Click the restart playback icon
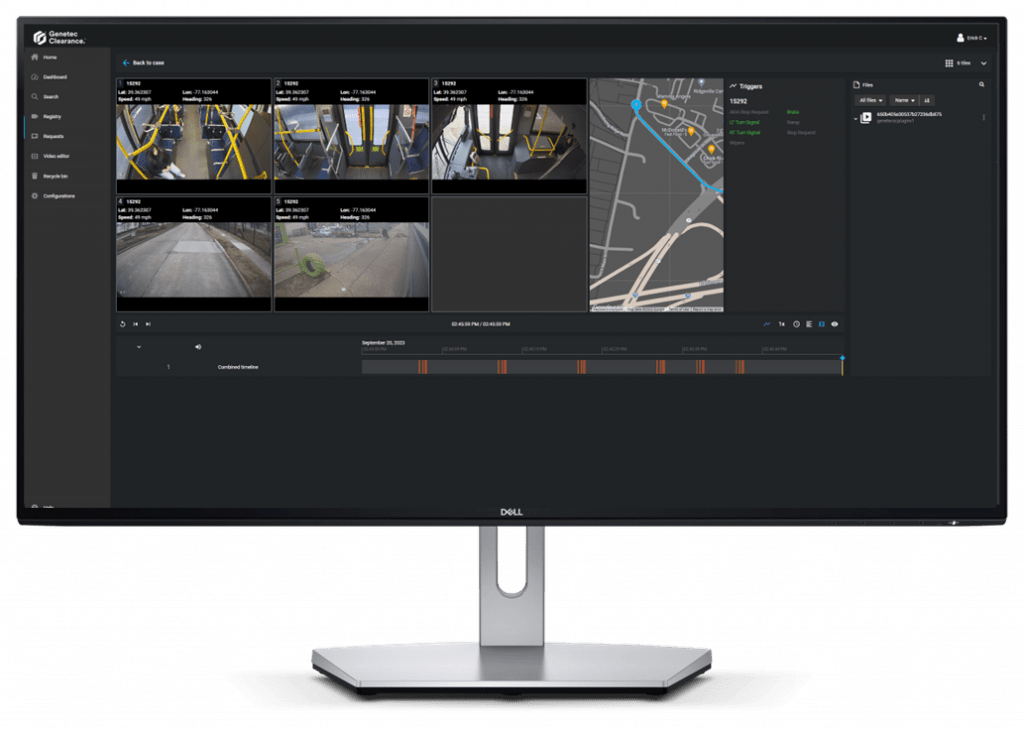This screenshot has height=729, width=1024. pos(122,324)
